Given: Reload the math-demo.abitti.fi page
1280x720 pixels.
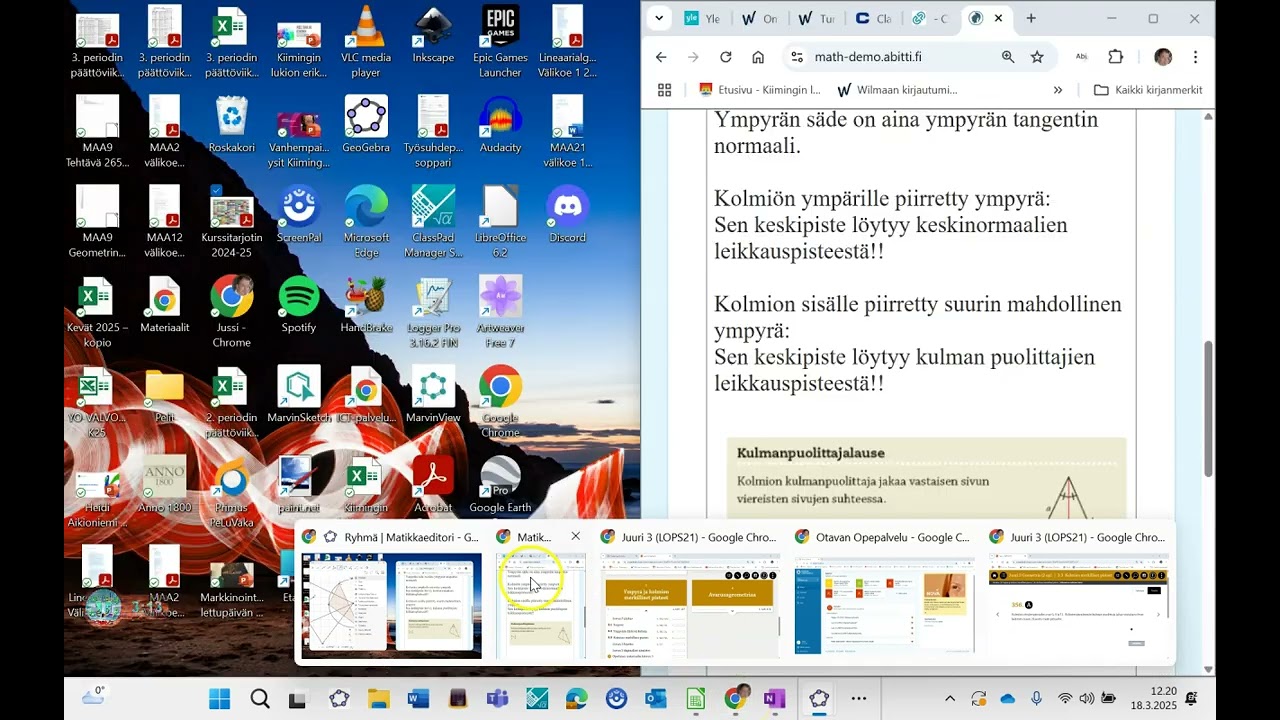Looking at the screenshot, I should pos(726,57).
